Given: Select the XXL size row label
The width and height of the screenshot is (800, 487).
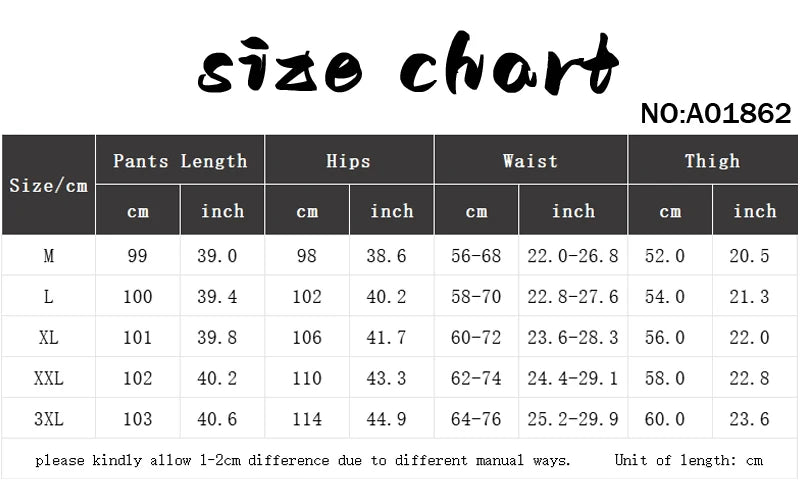Looking at the screenshot, I should click(48, 379).
